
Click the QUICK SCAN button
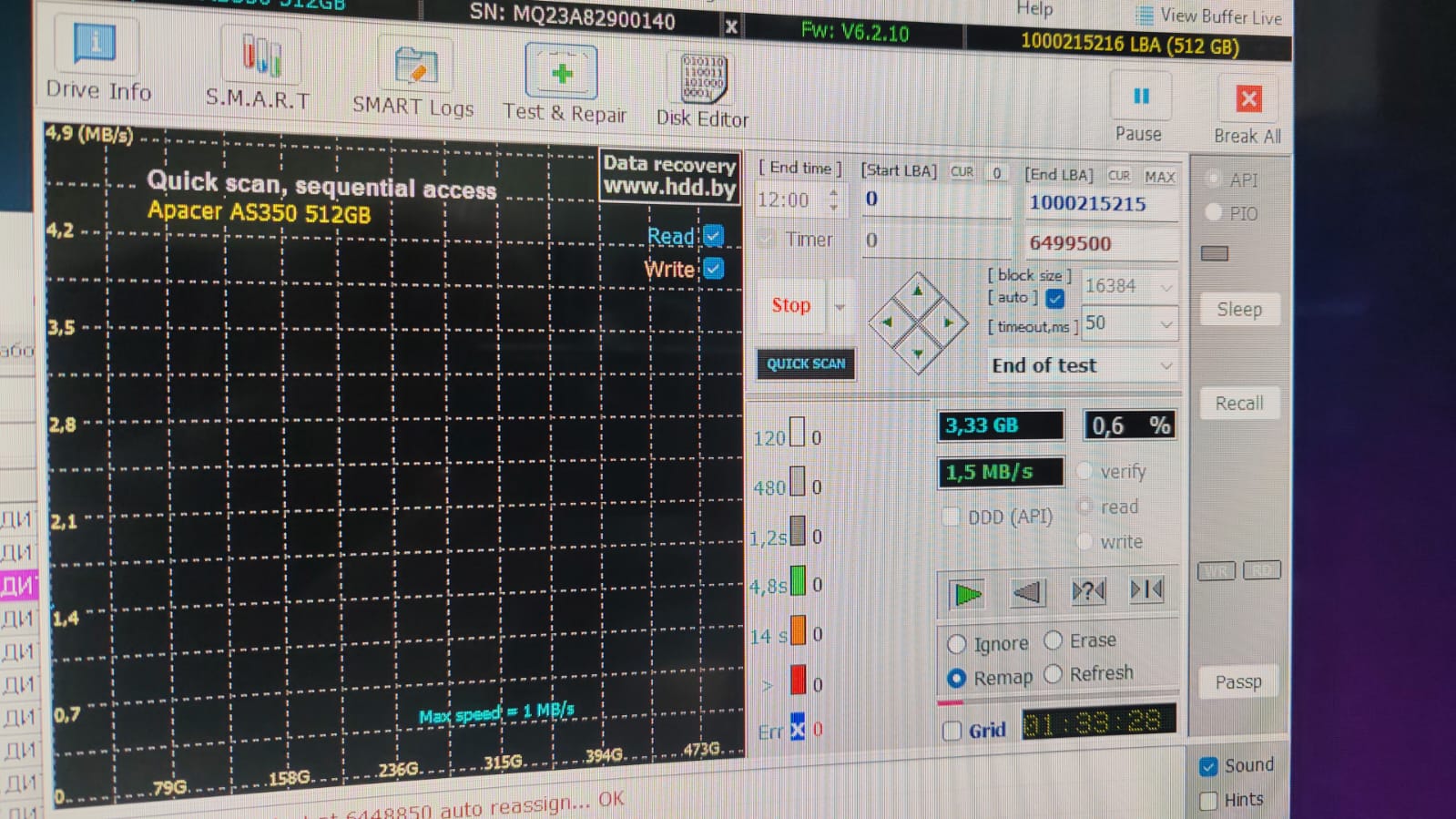[805, 363]
